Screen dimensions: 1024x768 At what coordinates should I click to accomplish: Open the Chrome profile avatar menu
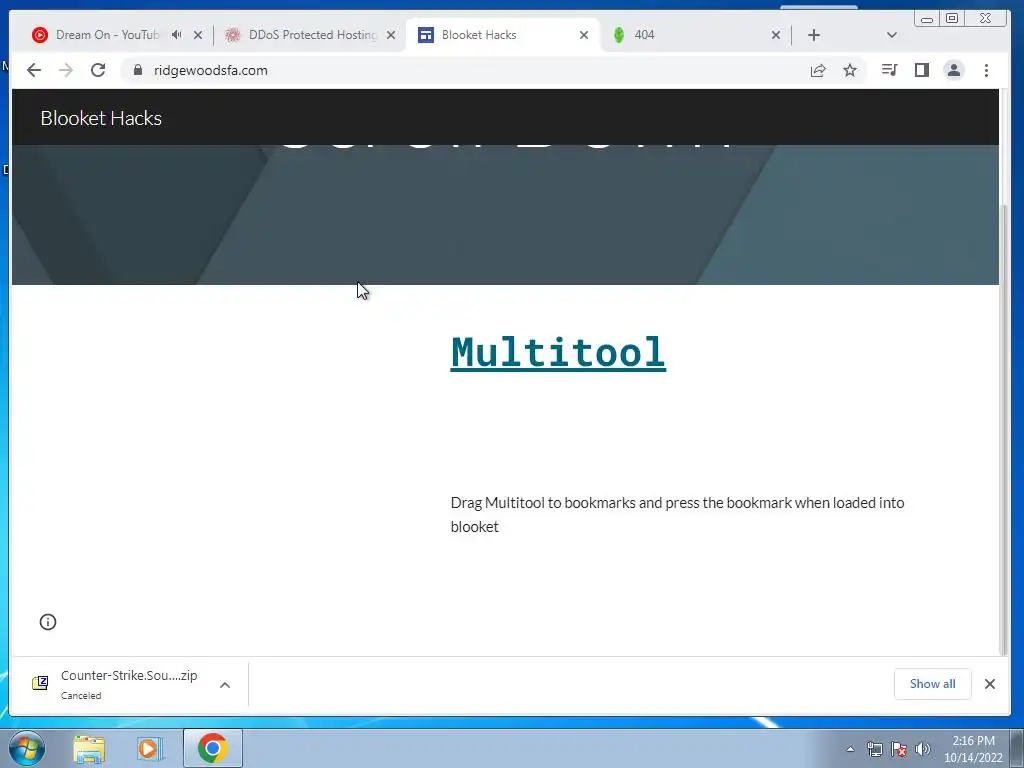(953, 71)
